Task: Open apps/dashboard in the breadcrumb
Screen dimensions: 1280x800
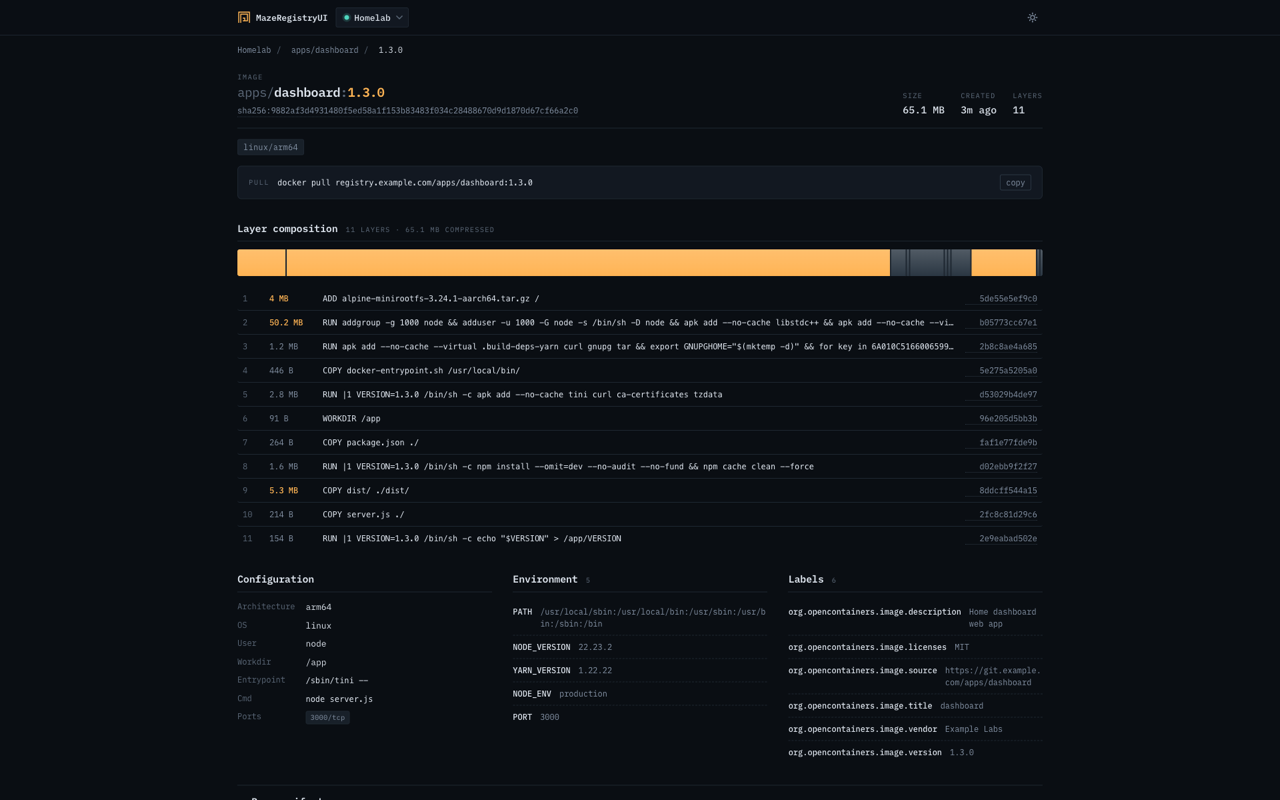Action: 325,50
